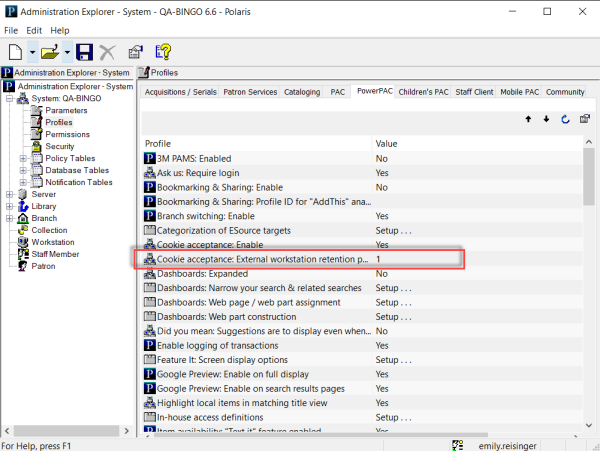The width and height of the screenshot is (600, 451).
Task: Switch to the Children's PAC tab
Action: 422,92
